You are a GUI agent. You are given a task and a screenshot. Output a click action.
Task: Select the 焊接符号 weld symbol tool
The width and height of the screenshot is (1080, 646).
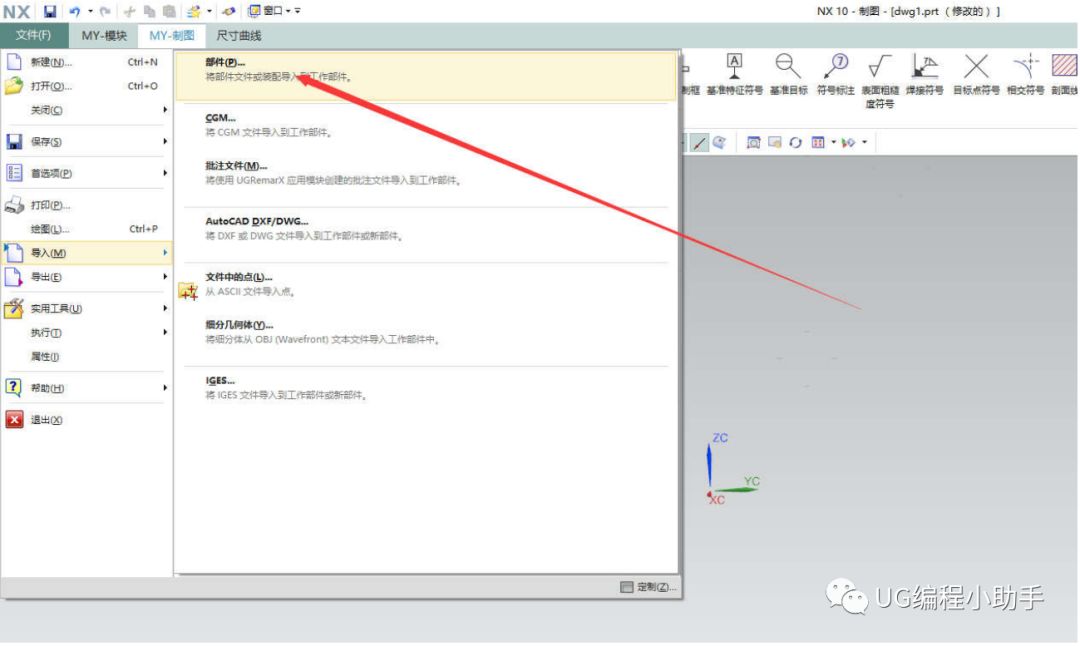point(924,76)
